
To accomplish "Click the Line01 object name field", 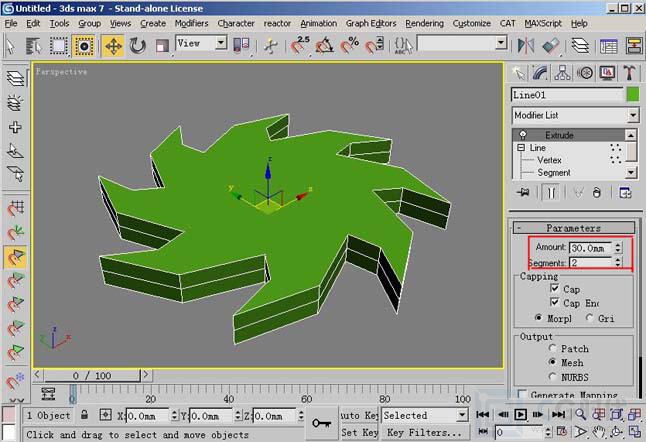I will click(567, 95).
